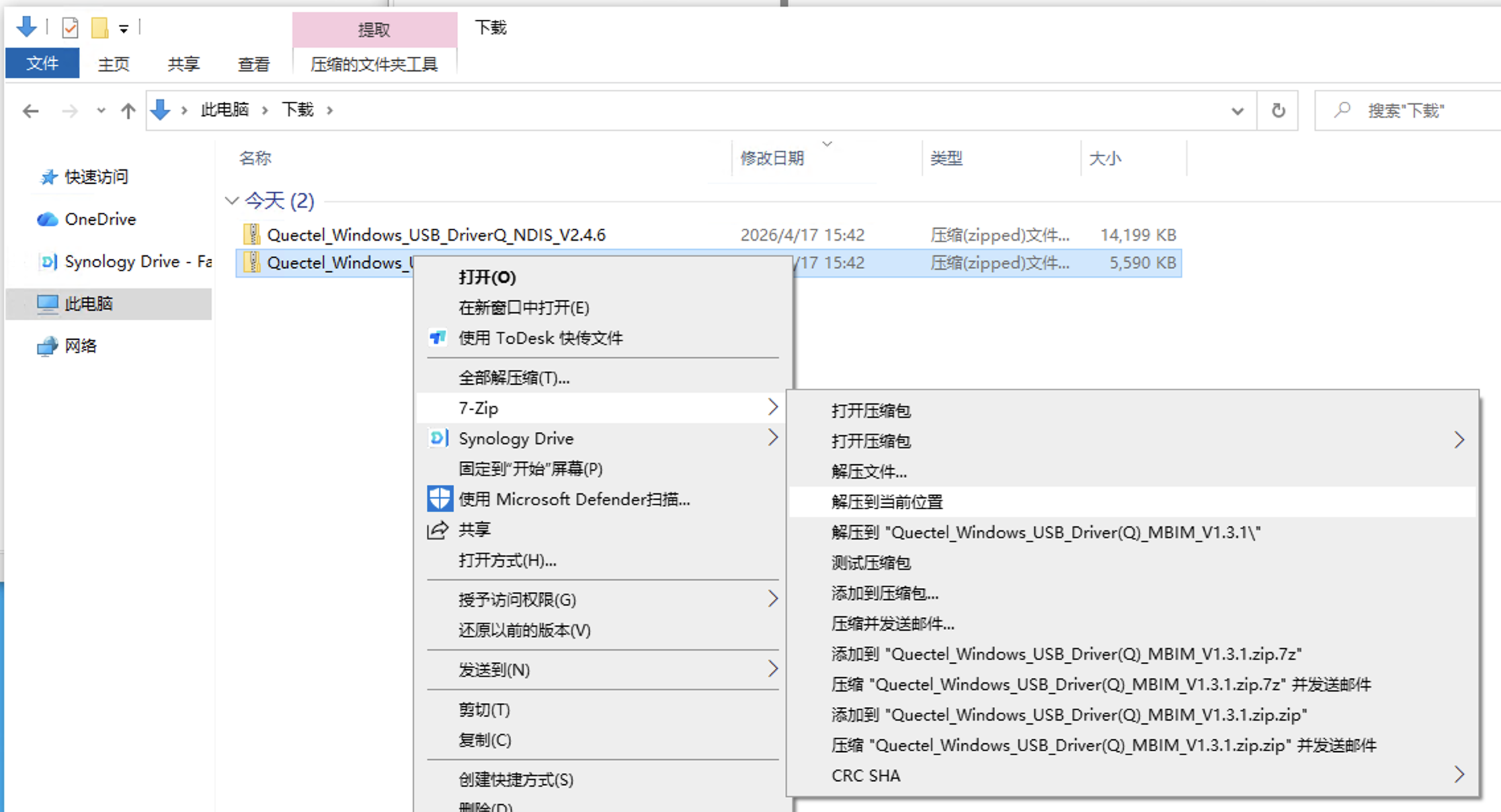Choose 添加到压缩包... in the 7-Zip submenu

885,593
